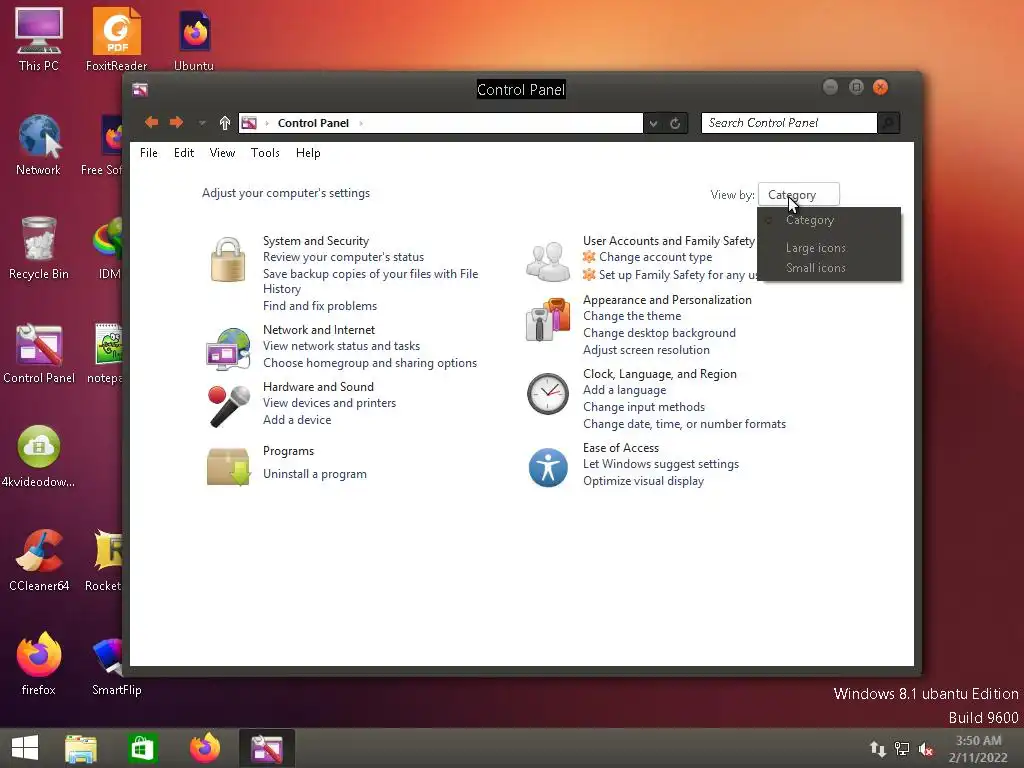Open firefox desktop shortcut
This screenshot has width=1024, height=768.
(39, 664)
